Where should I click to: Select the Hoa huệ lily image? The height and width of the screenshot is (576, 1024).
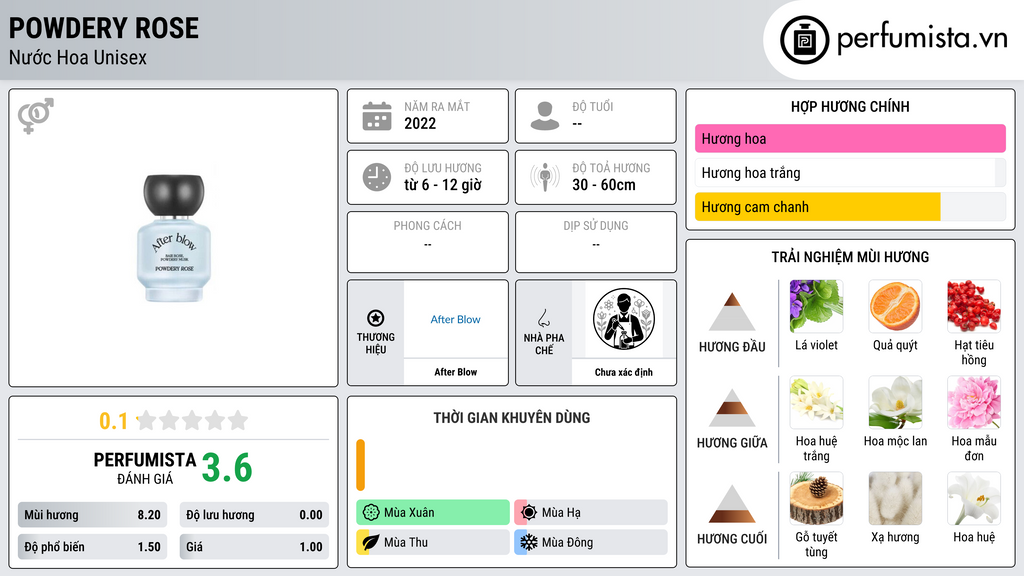(x=974, y=498)
